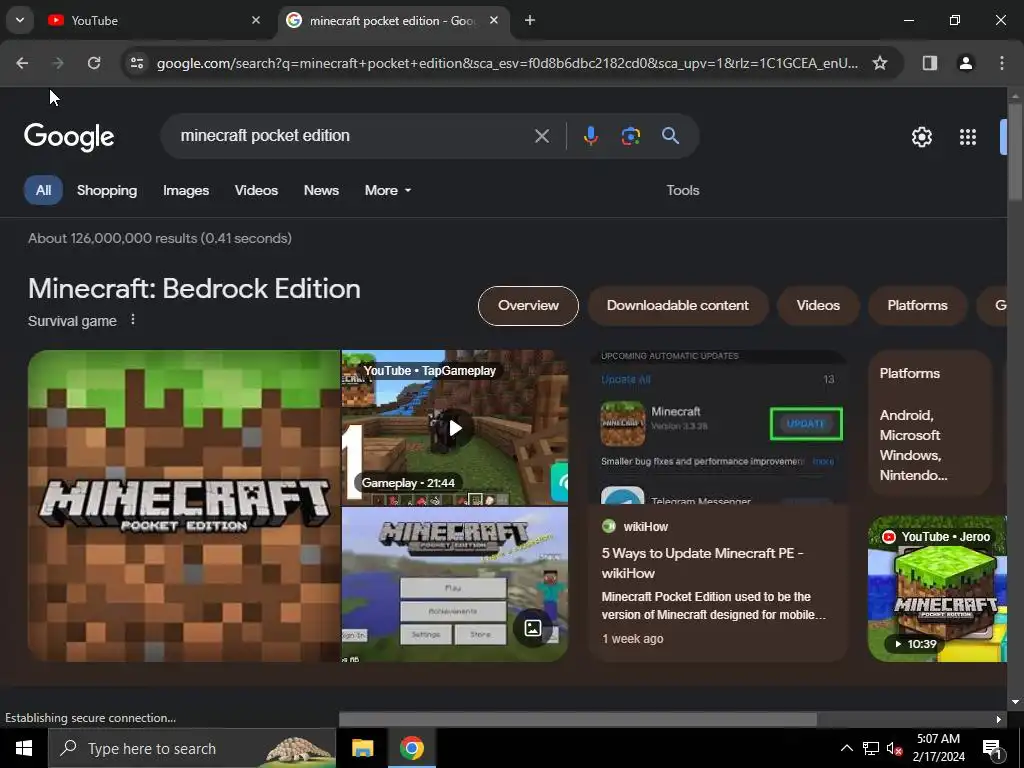Open search Tools
Screen dimensions: 1024x768
tap(682, 190)
